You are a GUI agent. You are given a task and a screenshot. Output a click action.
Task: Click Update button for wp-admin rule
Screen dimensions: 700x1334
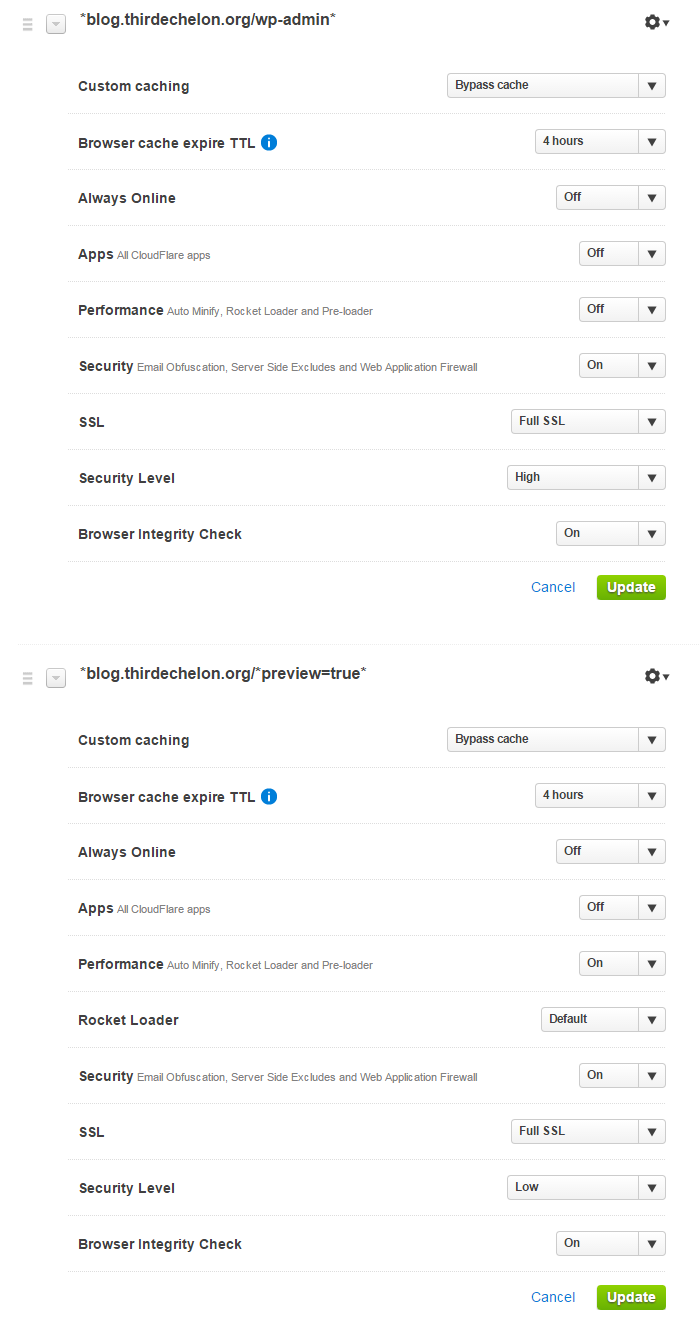pyautogui.click(x=631, y=587)
